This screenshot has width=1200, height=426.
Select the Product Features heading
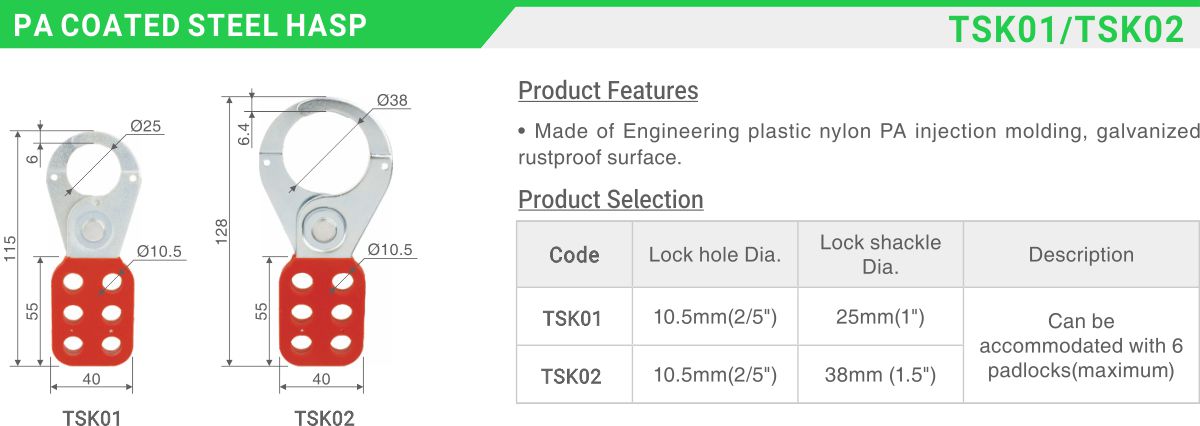(x=608, y=91)
